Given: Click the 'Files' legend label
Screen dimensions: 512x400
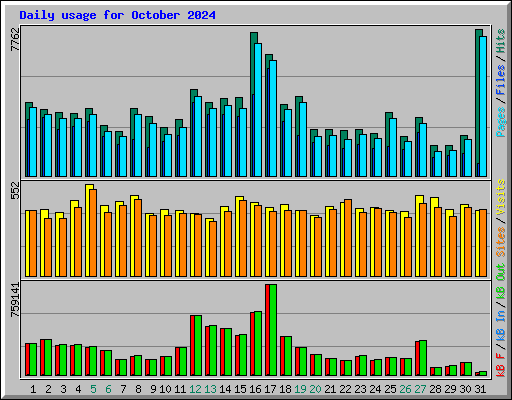Looking at the screenshot, I should [x=501, y=80].
